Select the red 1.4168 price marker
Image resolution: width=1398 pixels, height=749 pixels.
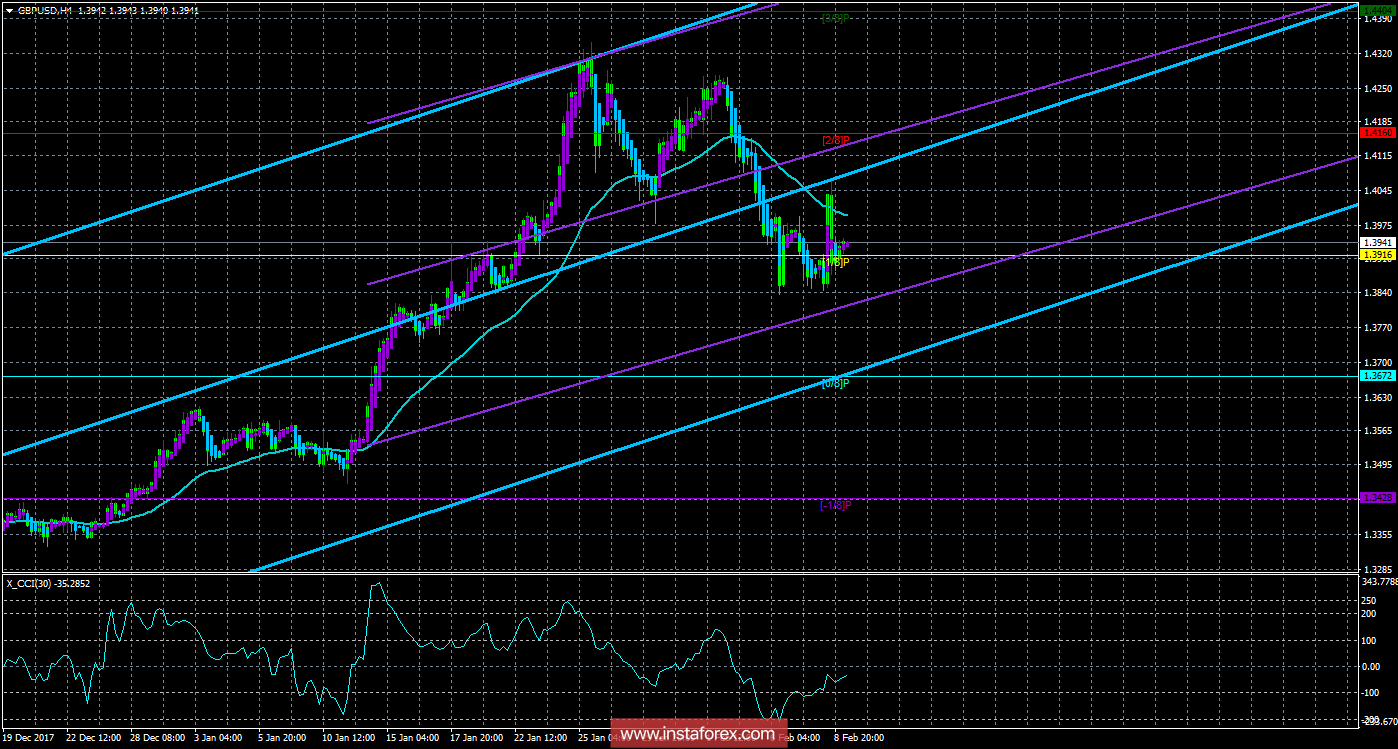point(1379,130)
